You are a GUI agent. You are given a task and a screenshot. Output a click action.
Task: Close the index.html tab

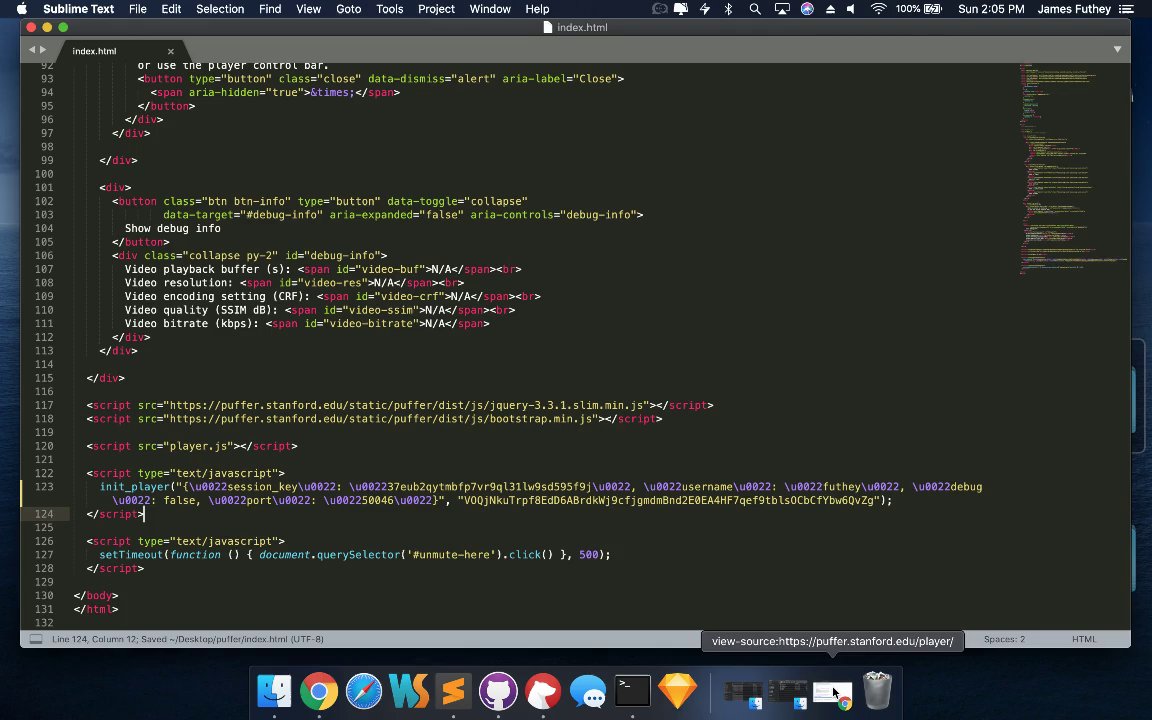tap(170, 51)
